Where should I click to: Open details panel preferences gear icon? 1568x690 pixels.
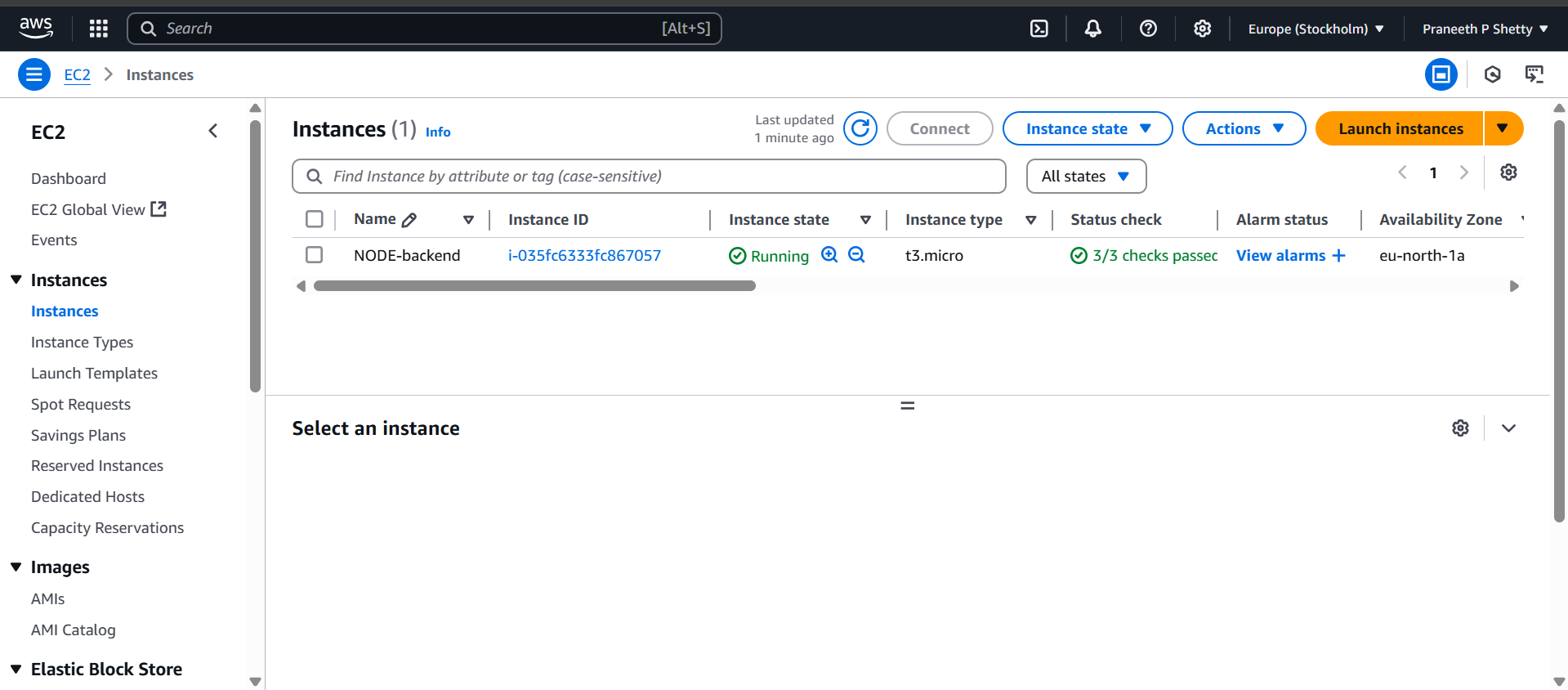(1460, 428)
